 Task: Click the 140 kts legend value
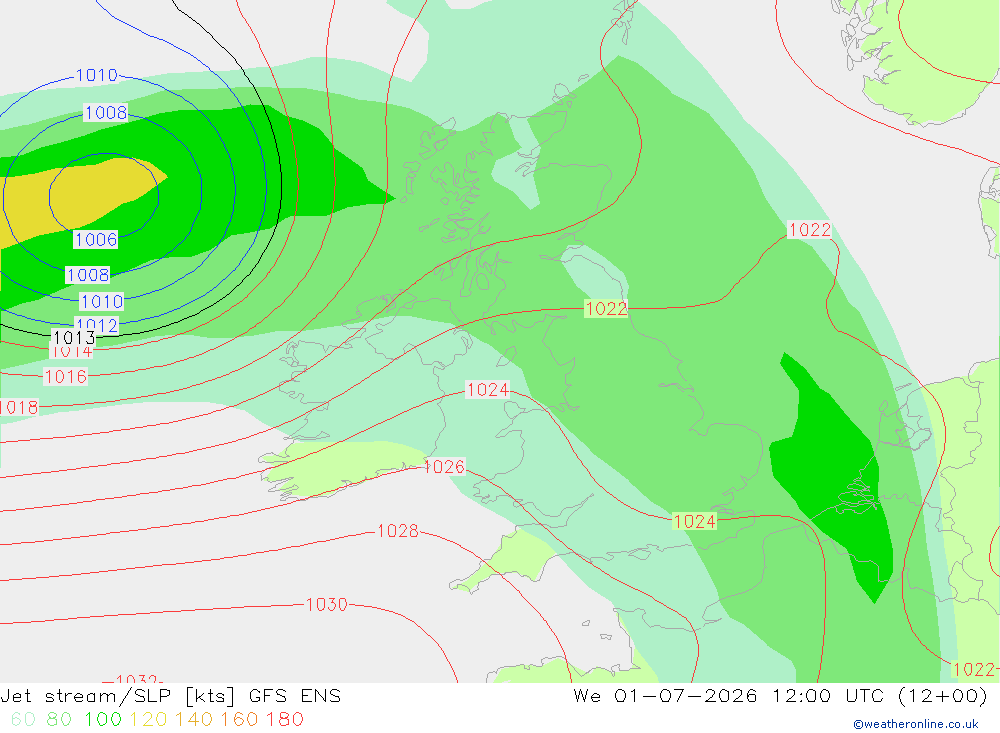click(194, 719)
